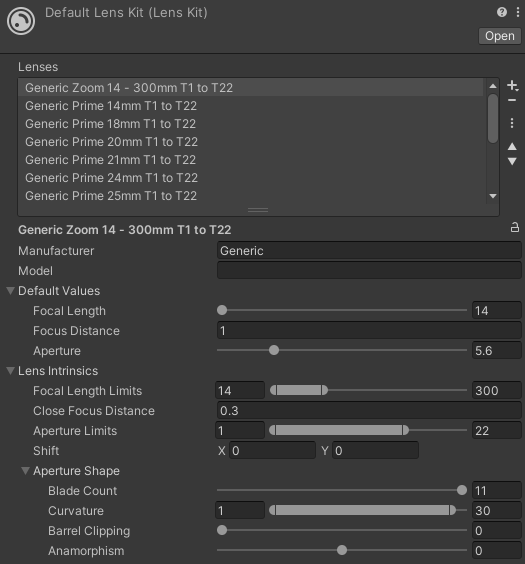This screenshot has width=525, height=564.
Task: Click the Aperture slider handle
Action: point(274,350)
